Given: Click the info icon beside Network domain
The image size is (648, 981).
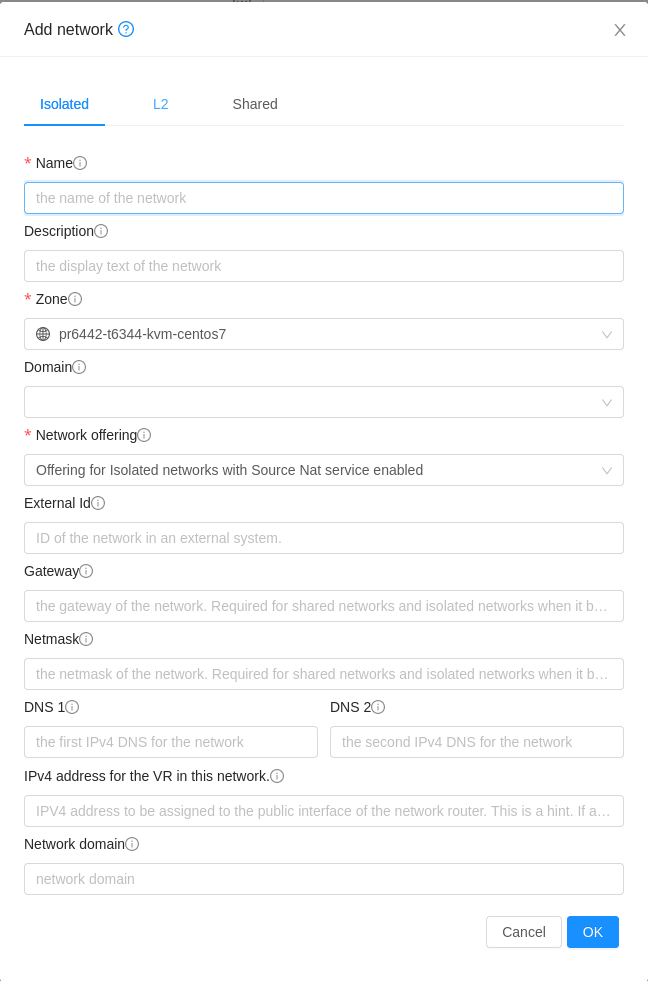Looking at the screenshot, I should [131, 844].
